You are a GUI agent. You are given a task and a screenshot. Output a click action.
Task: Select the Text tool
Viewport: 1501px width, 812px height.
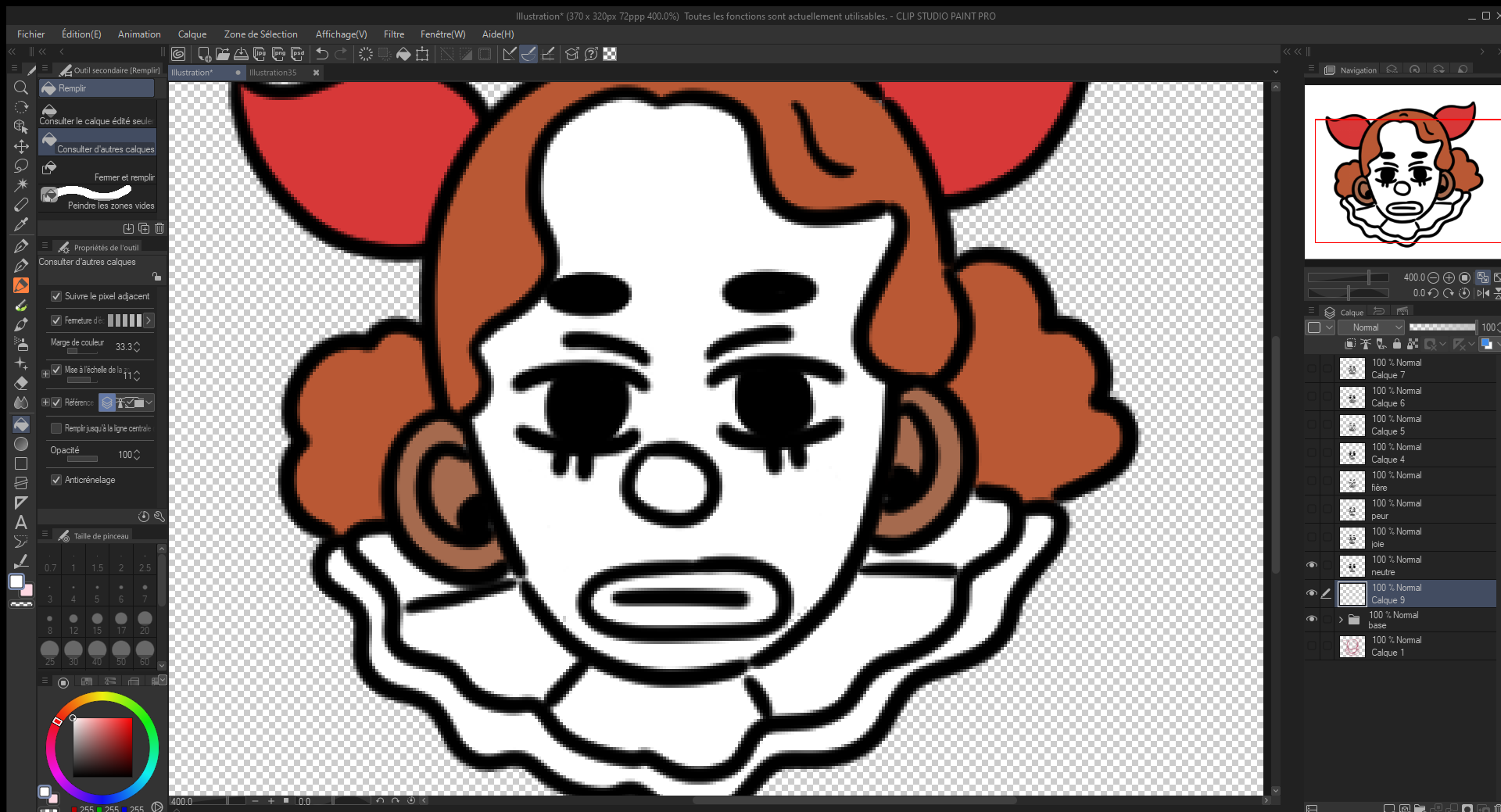point(21,522)
